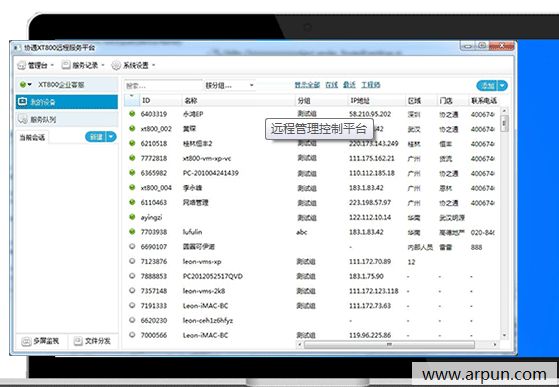Viewport: 559px width, 387px height.
Task: Select 我的设备 in the sidebar
Action: (67, 102)
